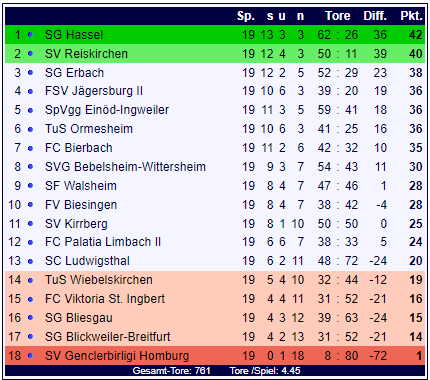Open the FC Viktoria St. Ingbert entry
This screenshot has width=430, height=380.
(105, 299)
